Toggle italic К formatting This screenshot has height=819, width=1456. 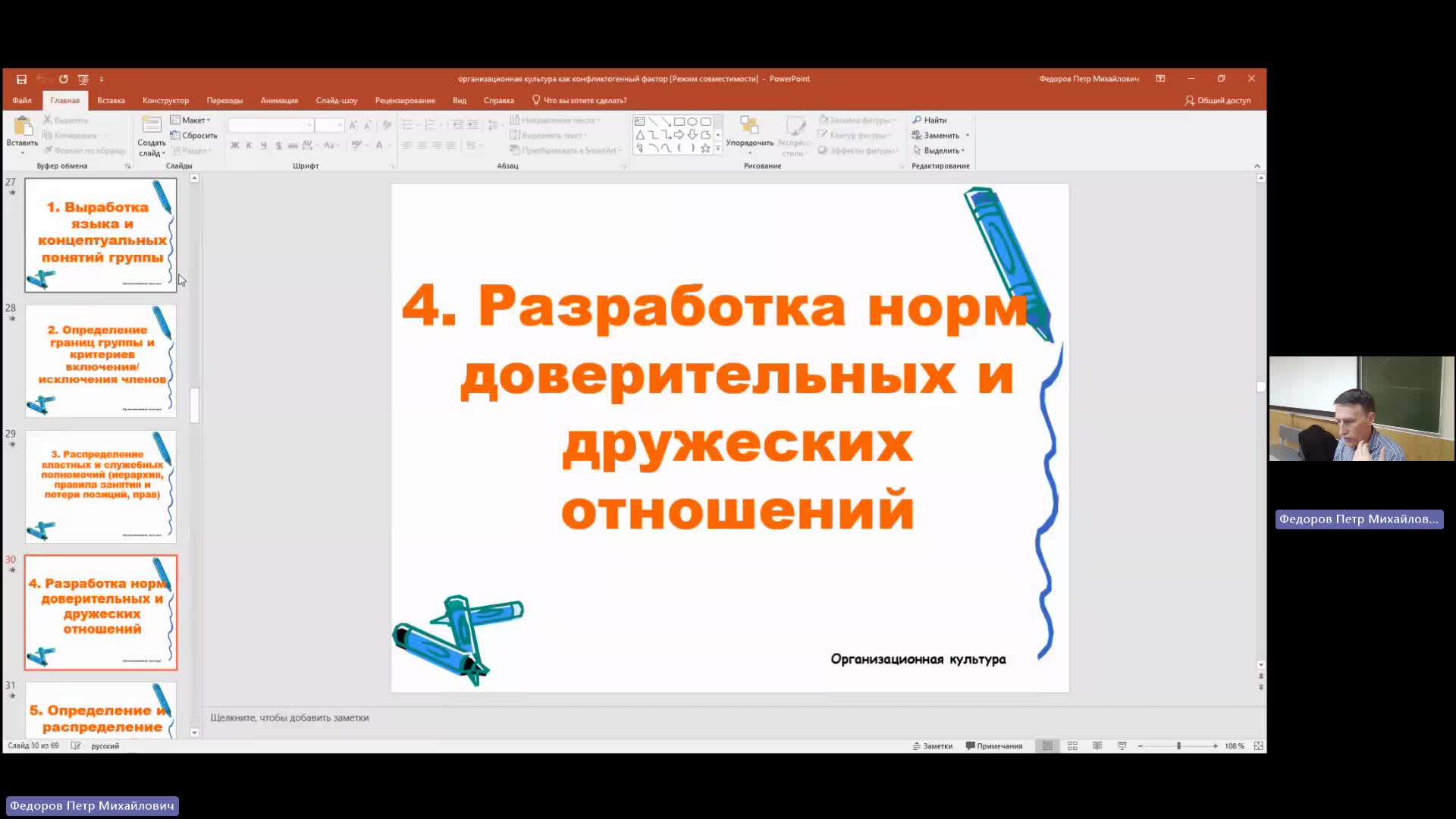pos(249,145)
